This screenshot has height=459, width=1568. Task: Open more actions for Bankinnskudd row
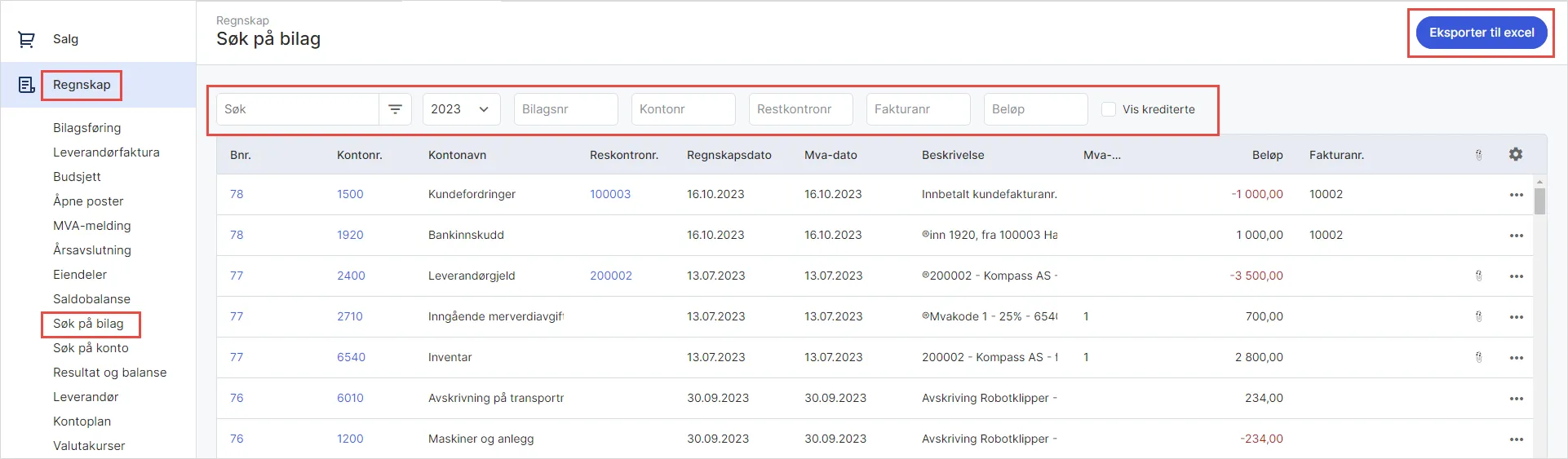(x=1517, y=236)
